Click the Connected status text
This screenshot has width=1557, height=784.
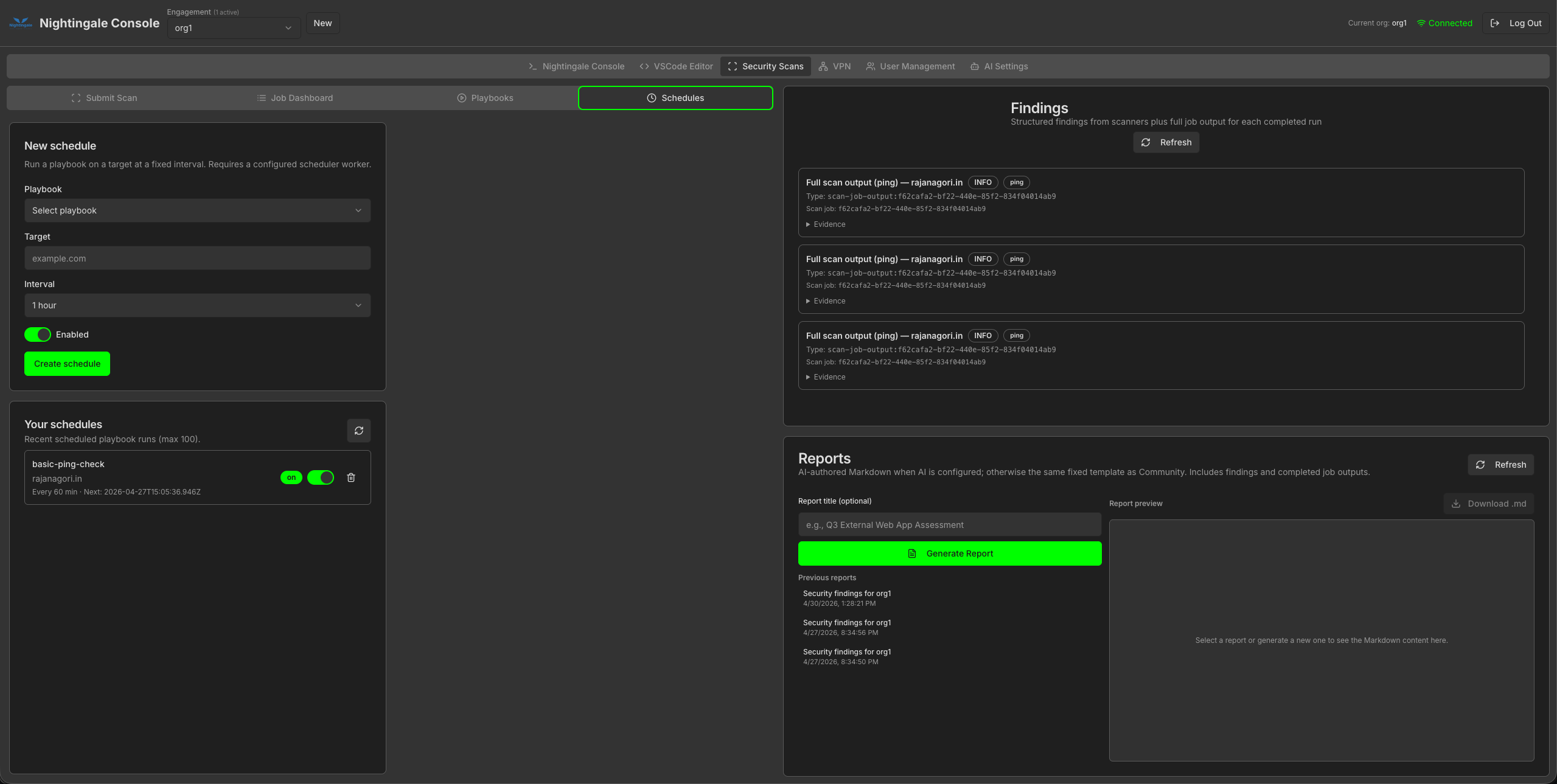click(1450, 23)
